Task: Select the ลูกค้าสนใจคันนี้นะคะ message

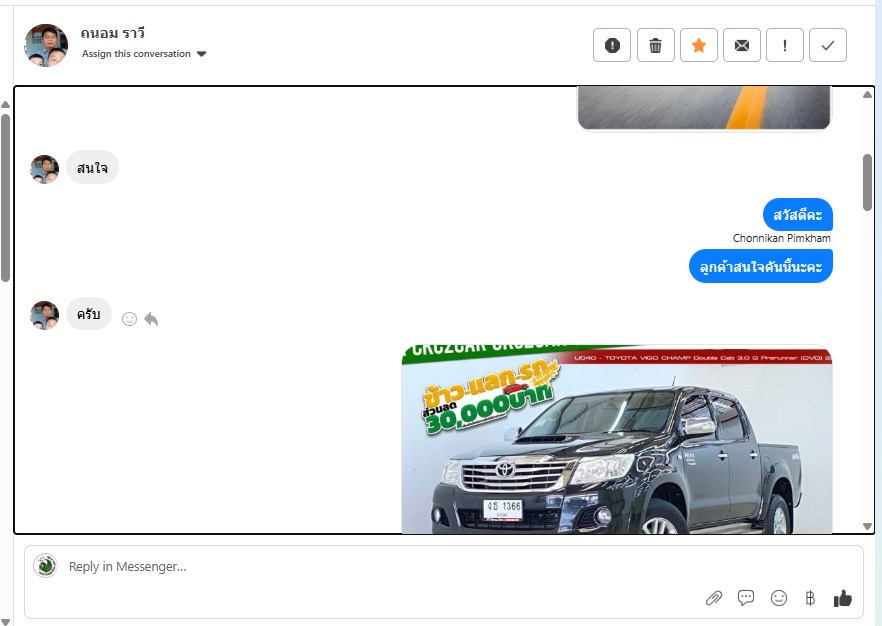Action: pyautogui.click(x=760, y=266)
